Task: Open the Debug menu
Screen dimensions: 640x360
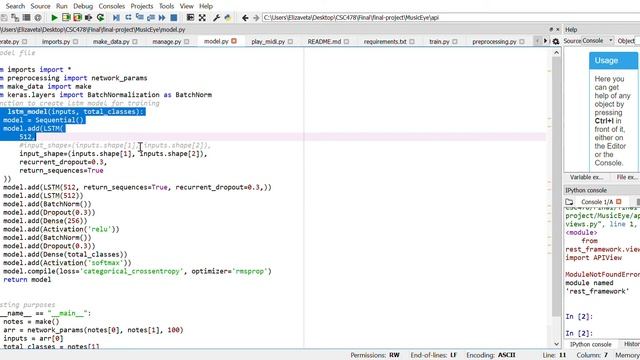Action: tap(83, 6)
